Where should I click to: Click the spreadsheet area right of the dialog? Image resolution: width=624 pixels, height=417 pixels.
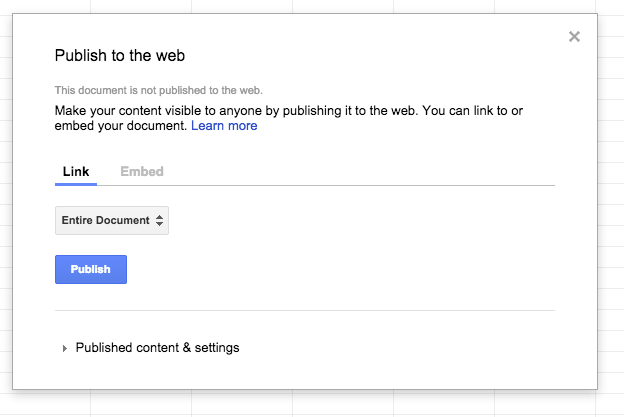tap(611, 200)
